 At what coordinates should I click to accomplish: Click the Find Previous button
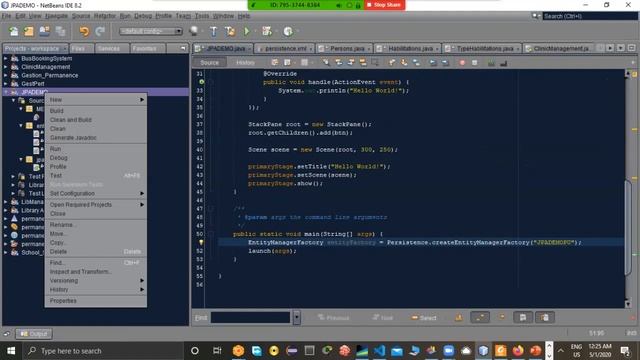333,318
